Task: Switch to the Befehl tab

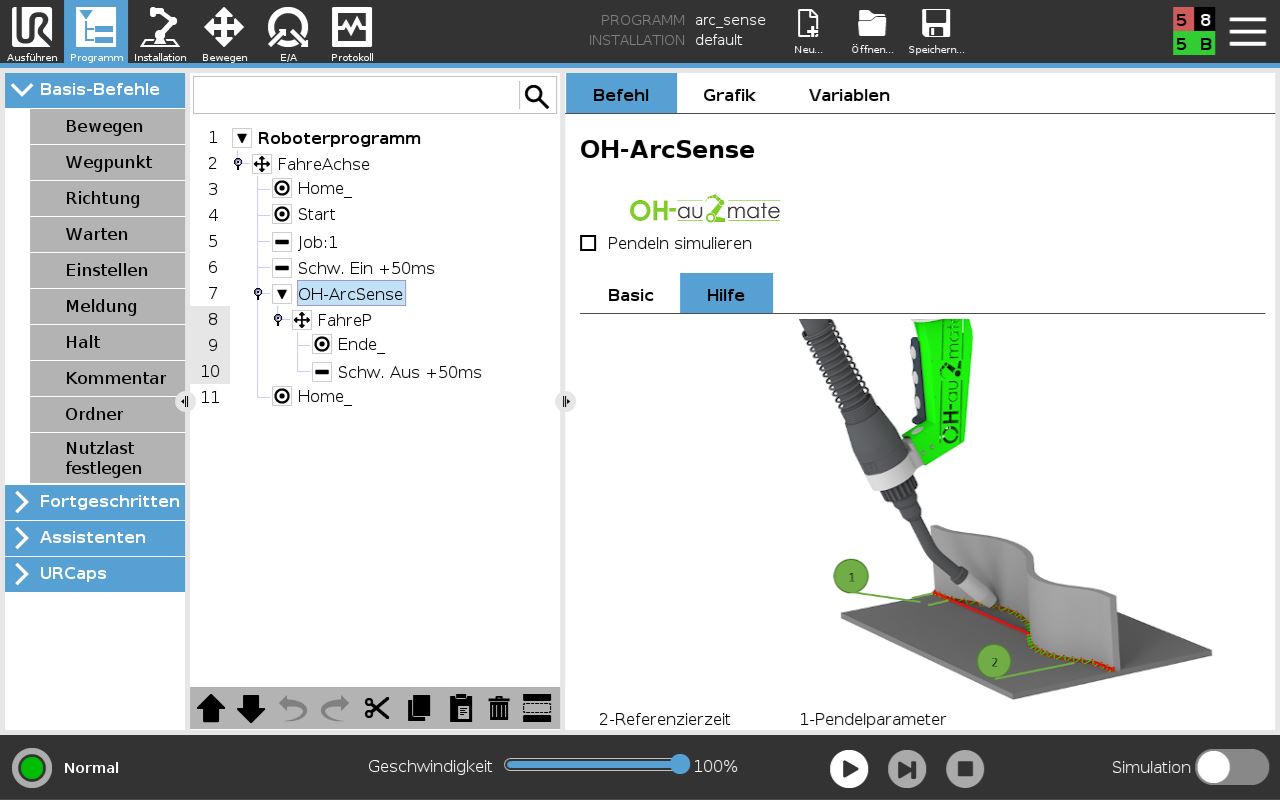Action: point(621,94)
